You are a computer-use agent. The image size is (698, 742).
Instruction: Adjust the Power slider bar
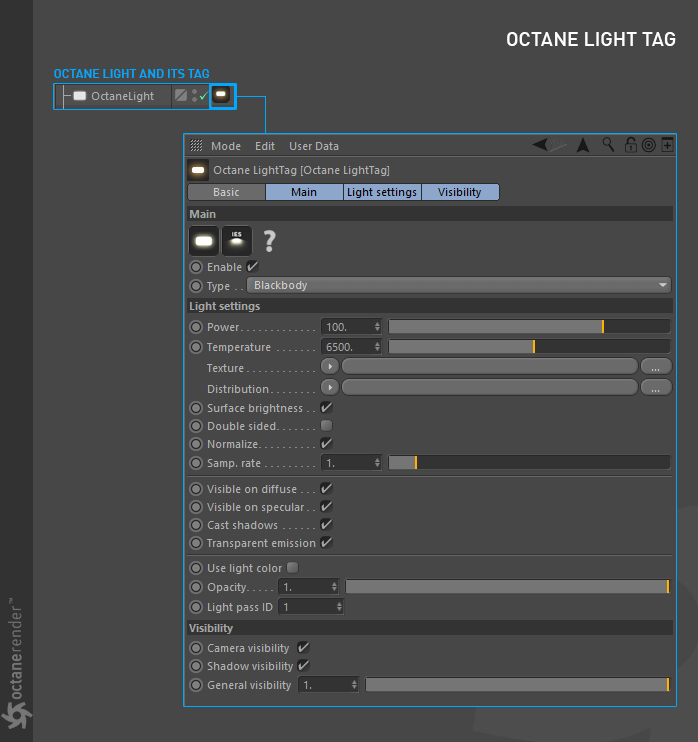(529, 327)
